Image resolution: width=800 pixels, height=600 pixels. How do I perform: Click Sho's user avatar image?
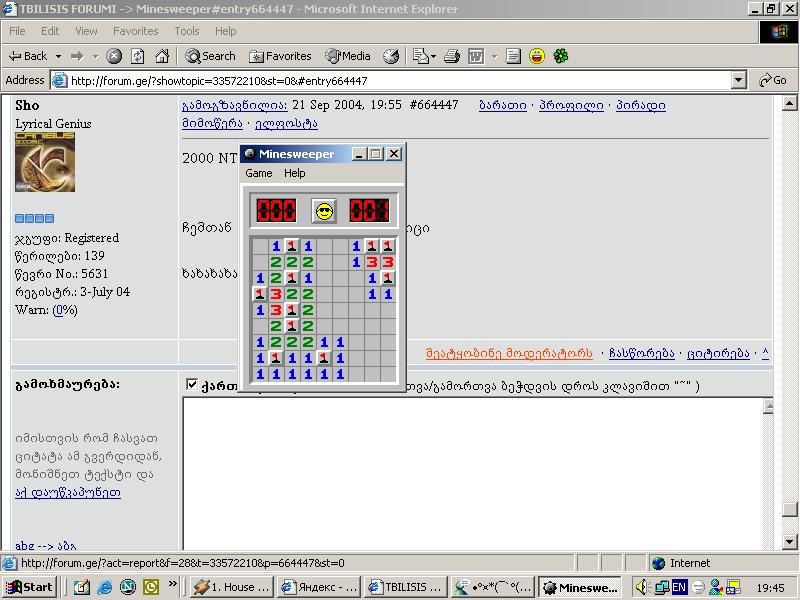point(45,162)
